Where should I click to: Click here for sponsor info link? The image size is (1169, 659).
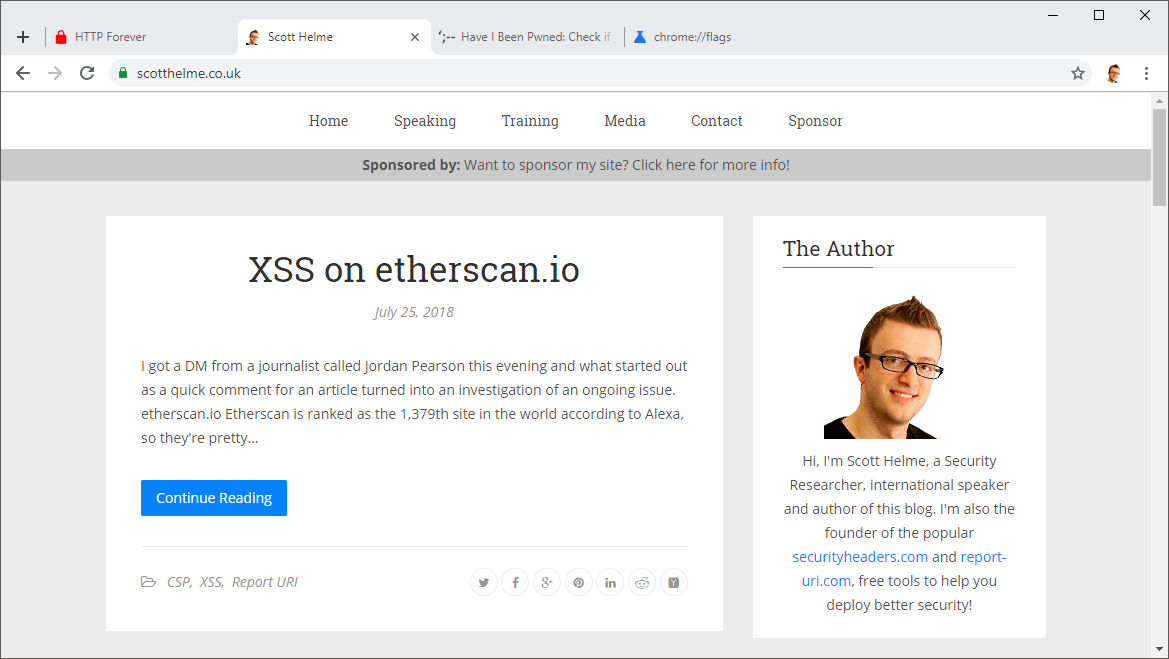[x=712, y=164]
